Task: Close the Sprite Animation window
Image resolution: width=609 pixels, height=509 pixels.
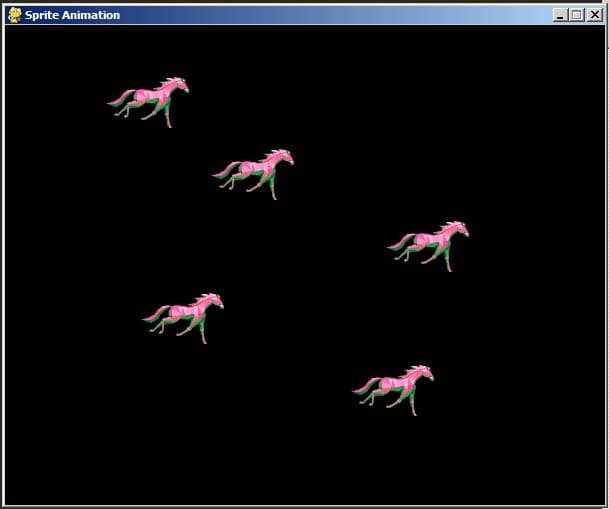Action: [593, 15]
